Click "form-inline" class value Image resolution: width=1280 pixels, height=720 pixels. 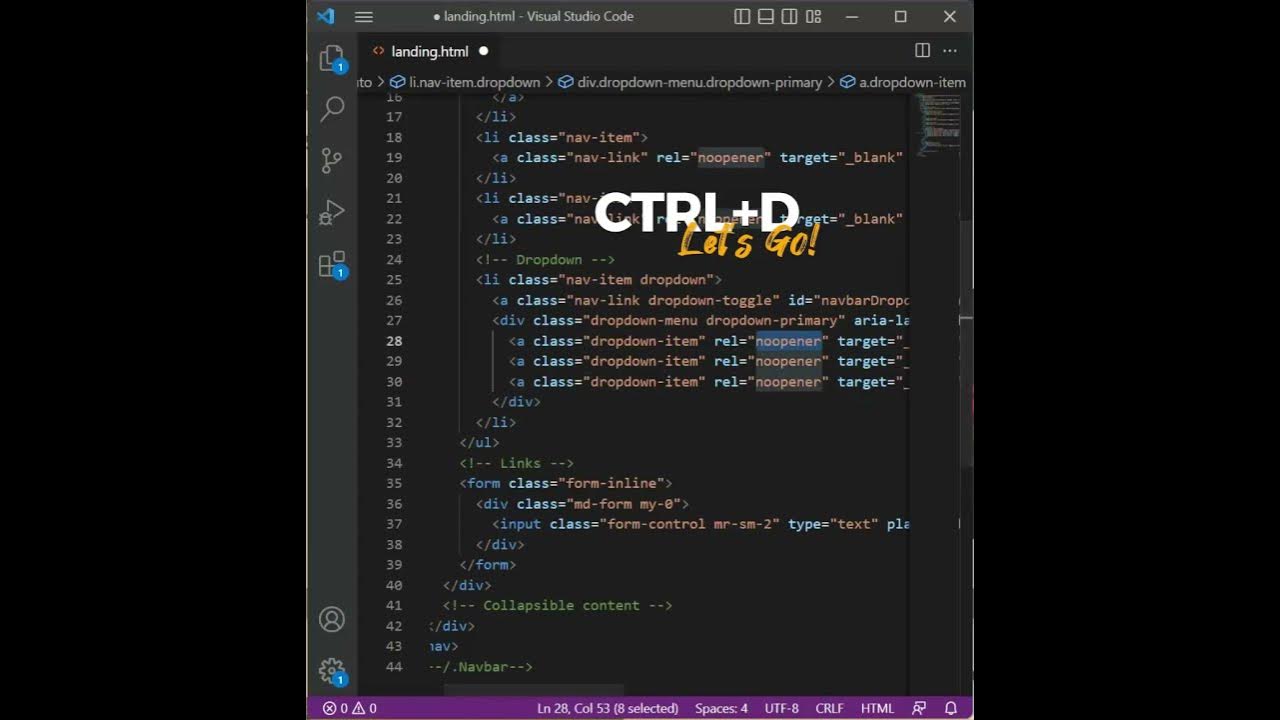pos(610,483)
